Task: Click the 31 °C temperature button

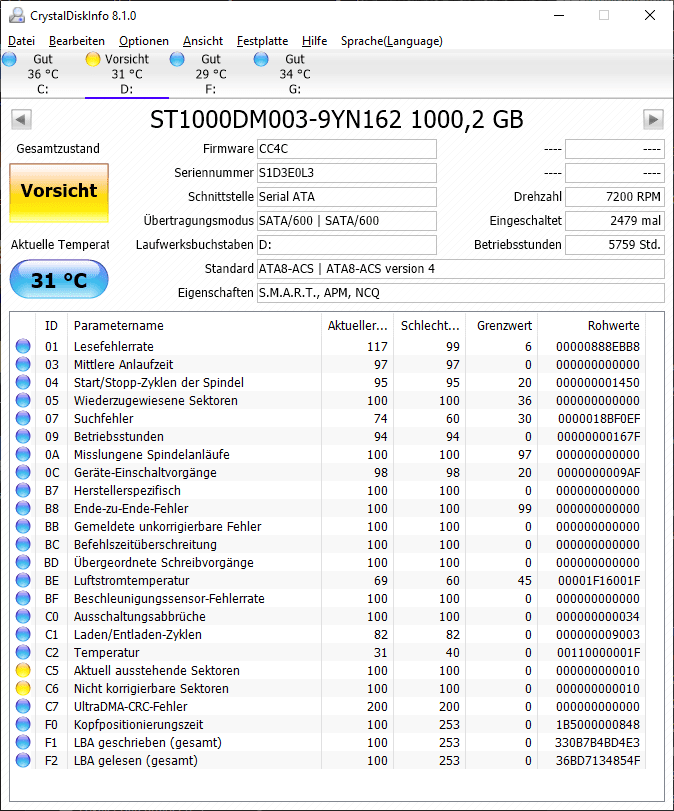Action: coord(59,280)
